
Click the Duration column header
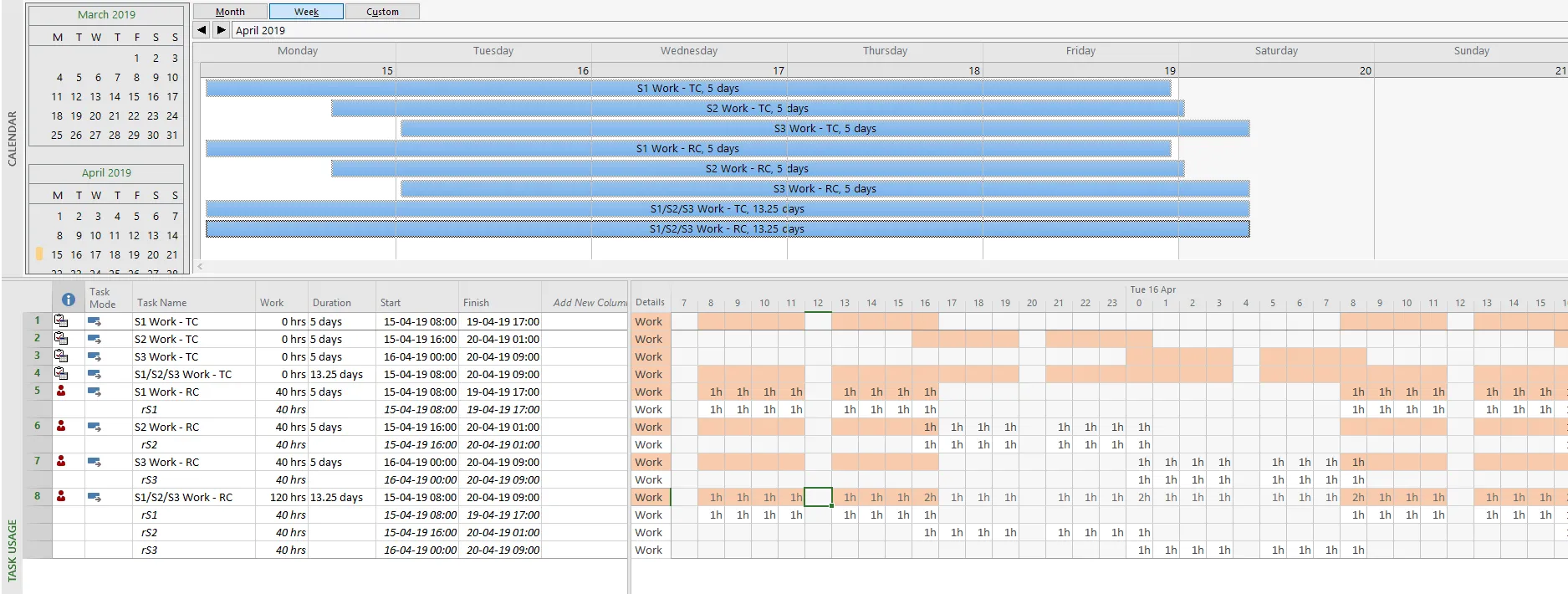coord(342,297)
